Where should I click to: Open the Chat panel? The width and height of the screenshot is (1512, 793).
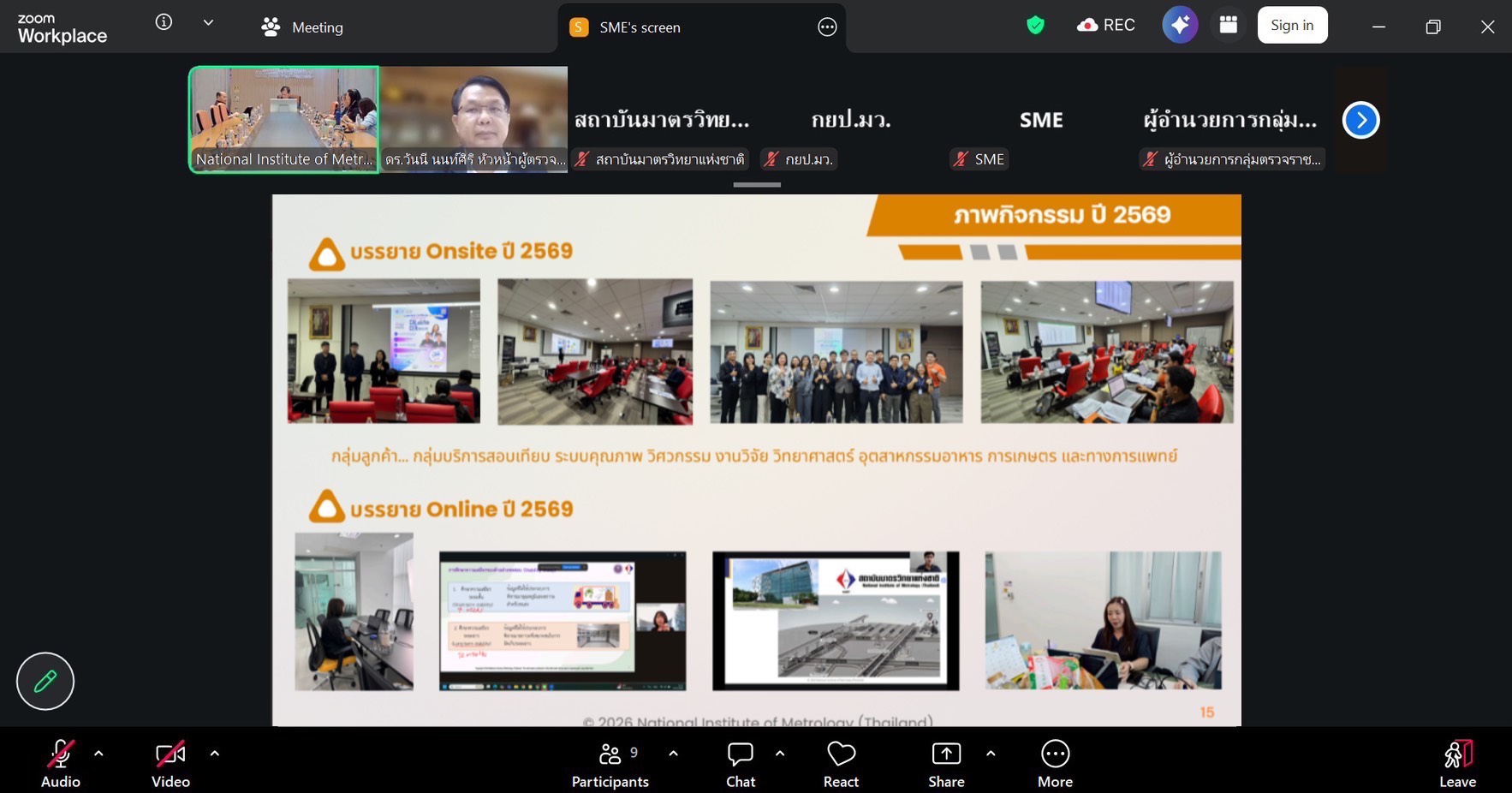[740, 763]
